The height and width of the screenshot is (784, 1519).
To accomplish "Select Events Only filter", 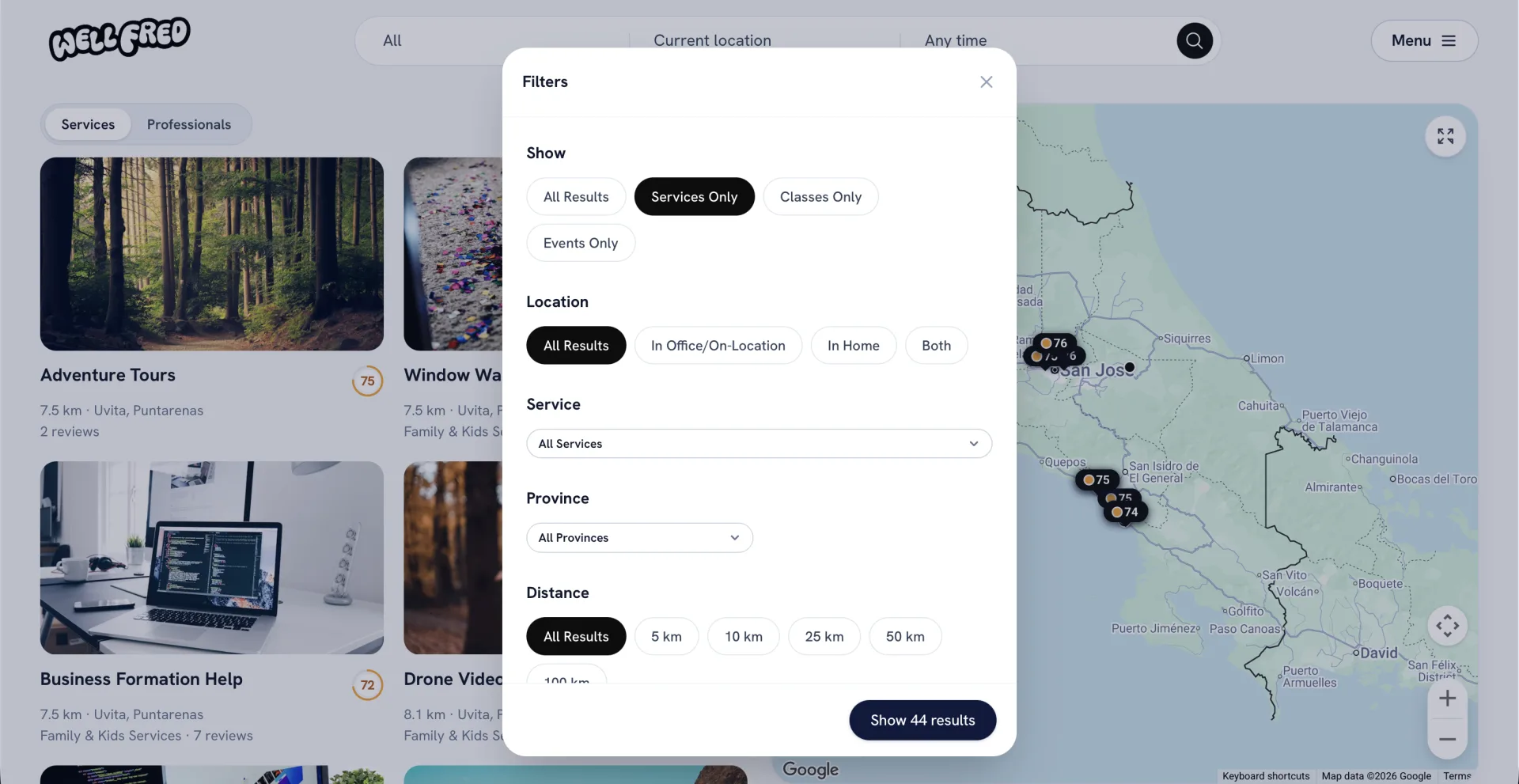I will coord(581,243).
